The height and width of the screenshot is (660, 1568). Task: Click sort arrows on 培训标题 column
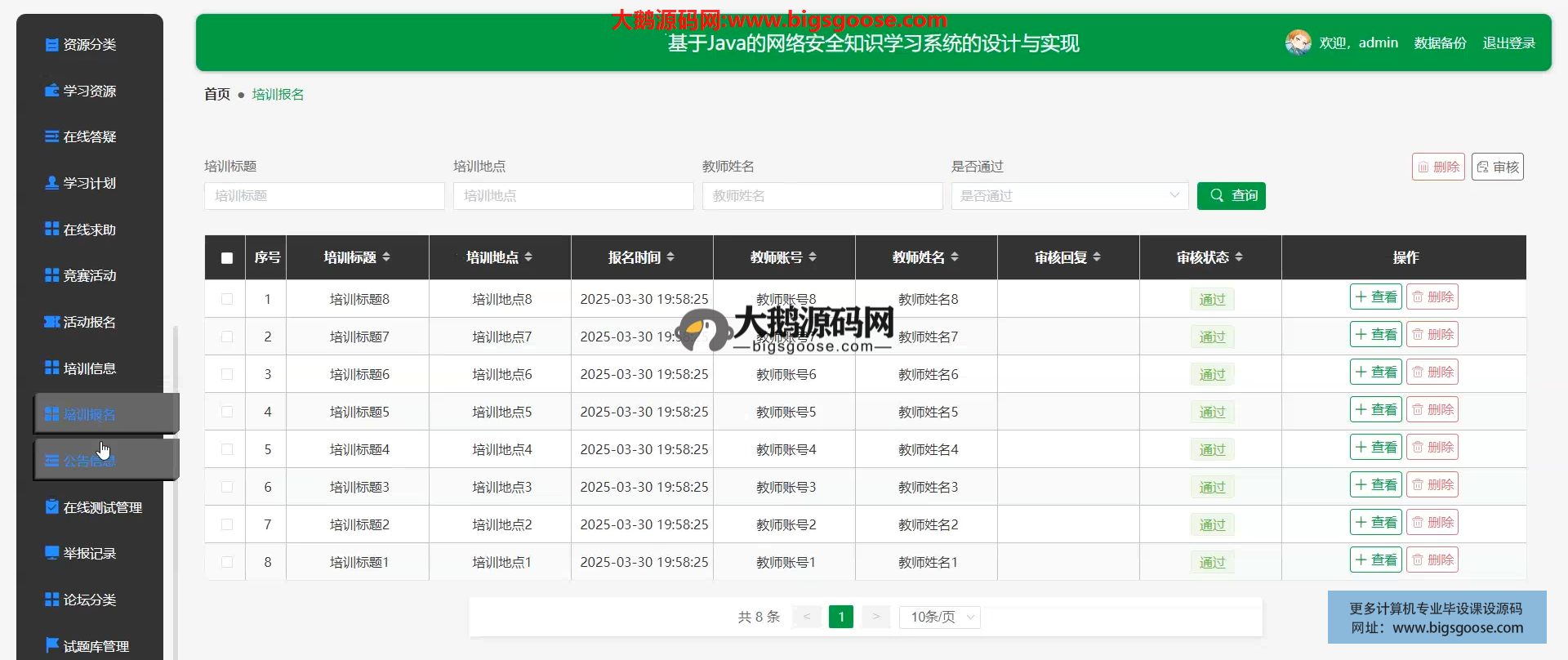pos(386,257)
